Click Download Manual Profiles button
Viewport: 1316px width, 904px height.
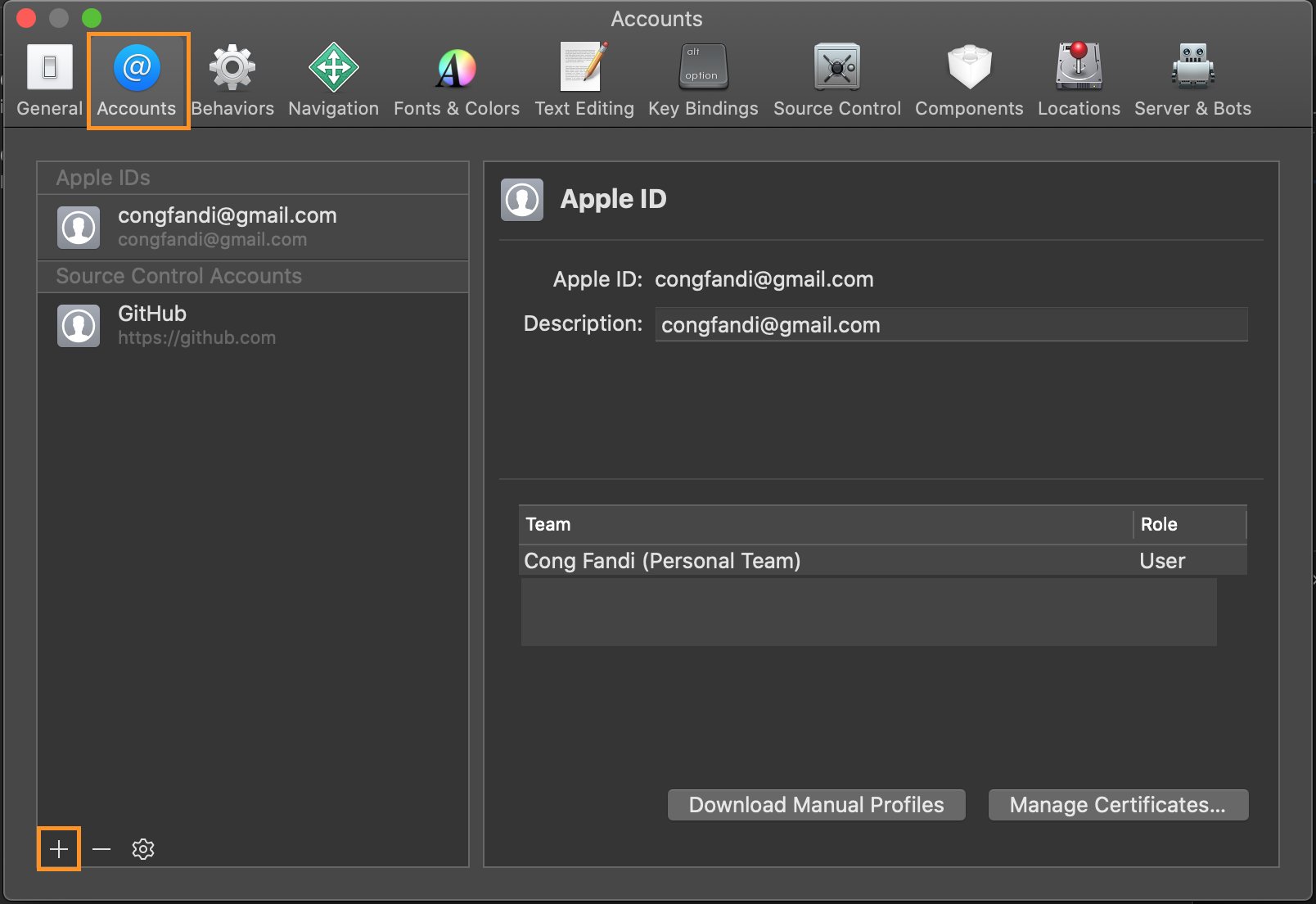(816, 805)
